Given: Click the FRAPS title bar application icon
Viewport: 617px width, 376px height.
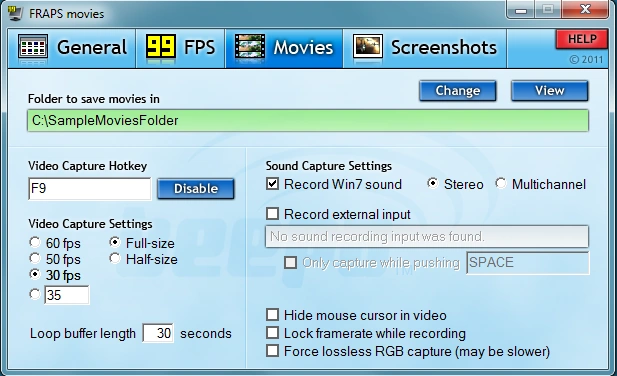Looking at the screenshot, I should tap(15, 13).
